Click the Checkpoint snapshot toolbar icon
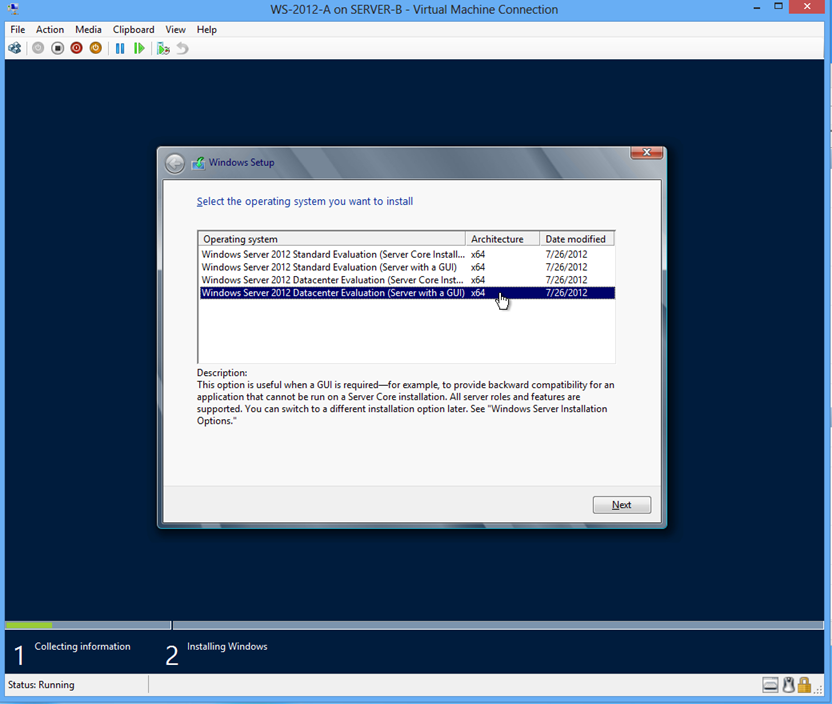The image size is (832, 704). coord(163,48)
